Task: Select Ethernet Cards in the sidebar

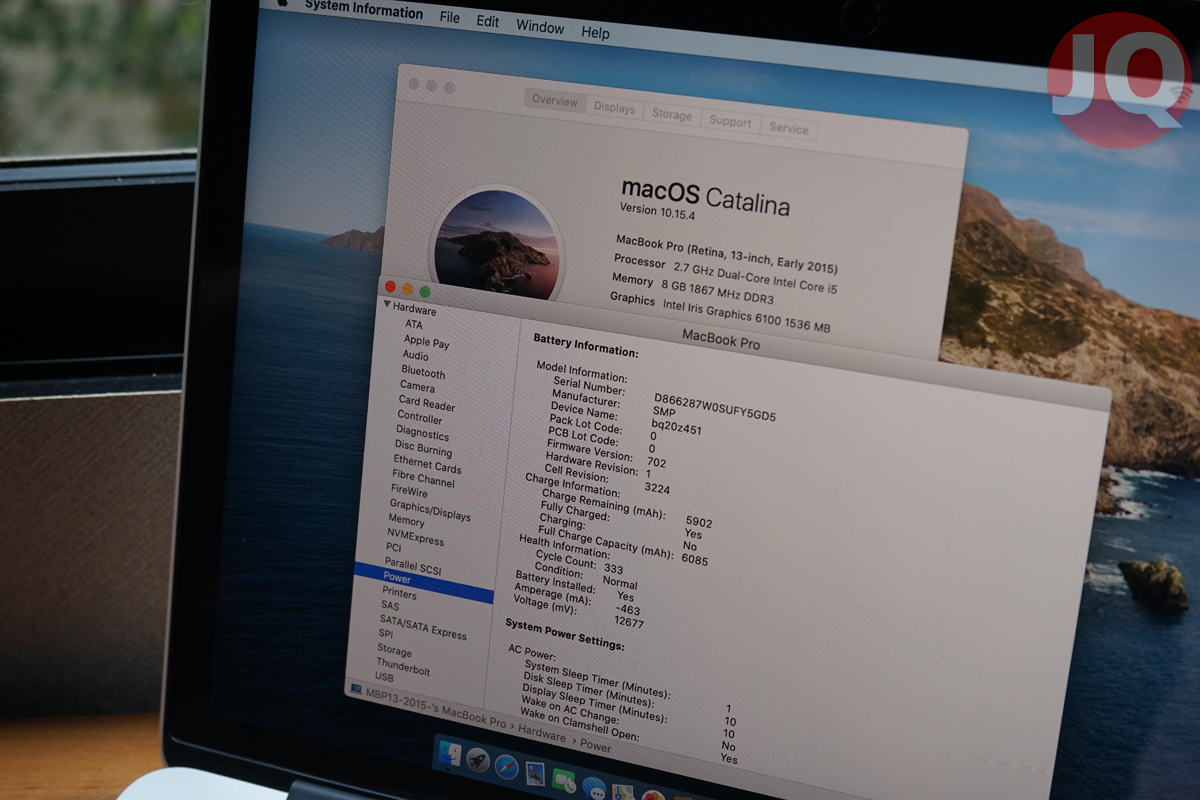Action: pyautogui.click(x=427, y=466)
